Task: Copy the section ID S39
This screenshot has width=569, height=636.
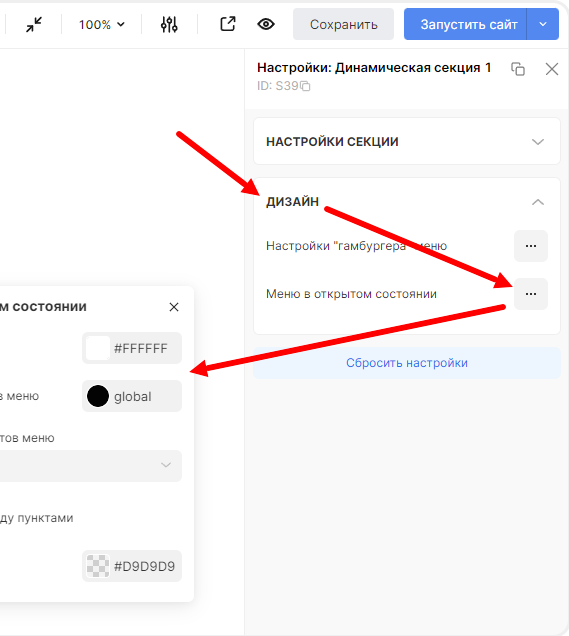Action: click(x=305, y=86)
